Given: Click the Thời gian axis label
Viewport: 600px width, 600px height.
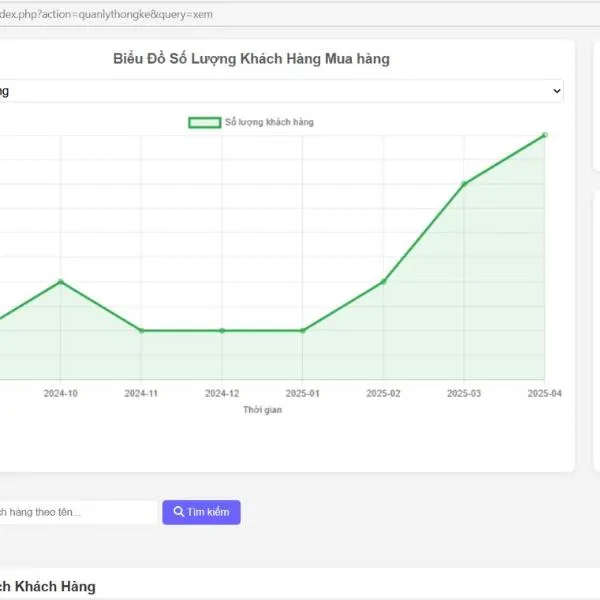Looking at the screenshot, I should coord(262,410).
